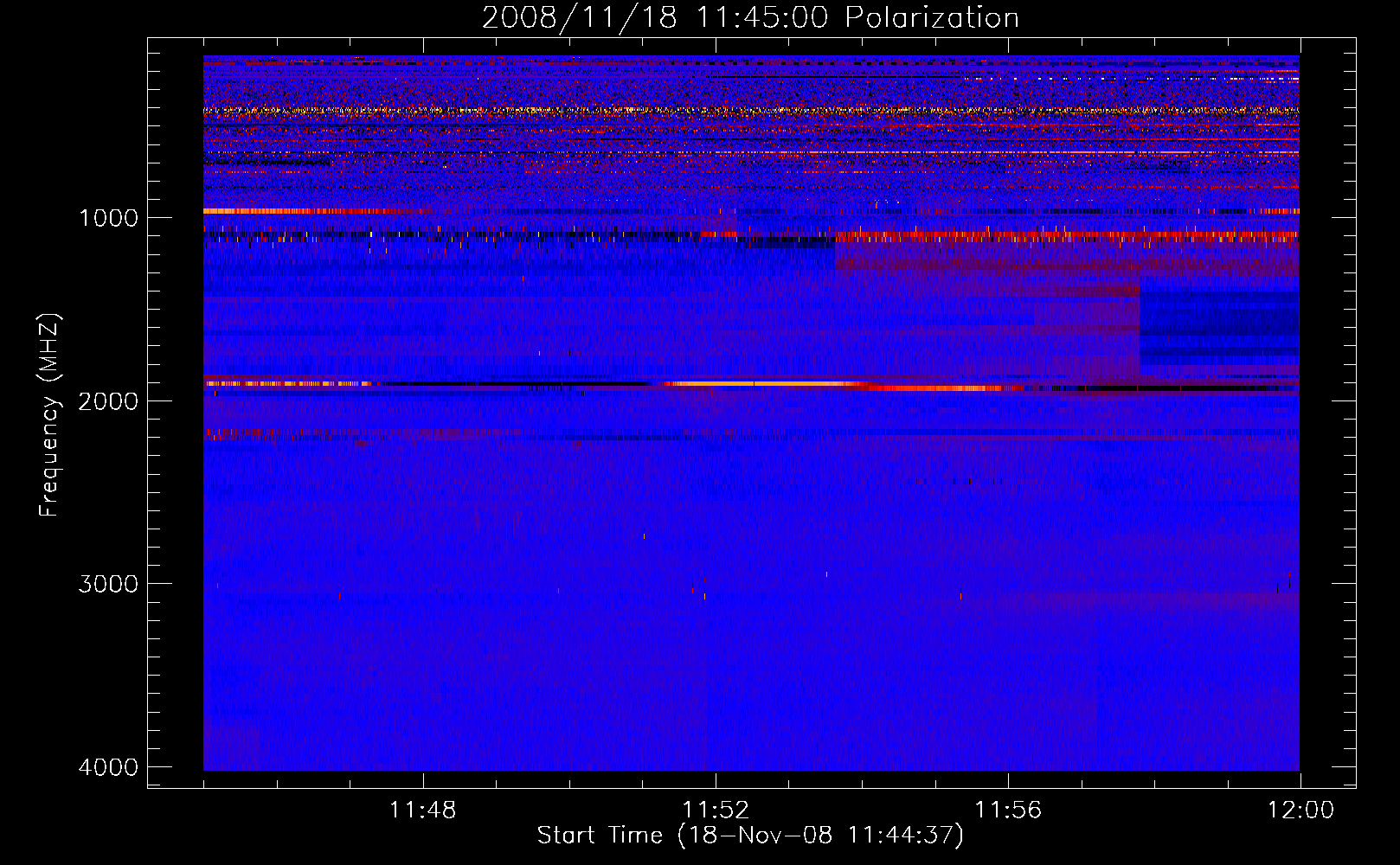
Task: Click the 'Frequency (MHZ)' axis label
Action: 49,414
